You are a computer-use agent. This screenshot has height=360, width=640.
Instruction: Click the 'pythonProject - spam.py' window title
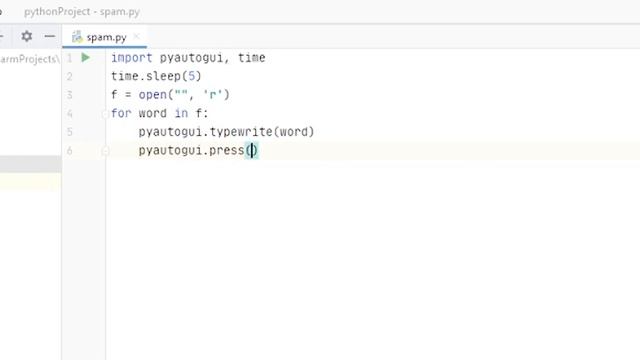(82, 11)
